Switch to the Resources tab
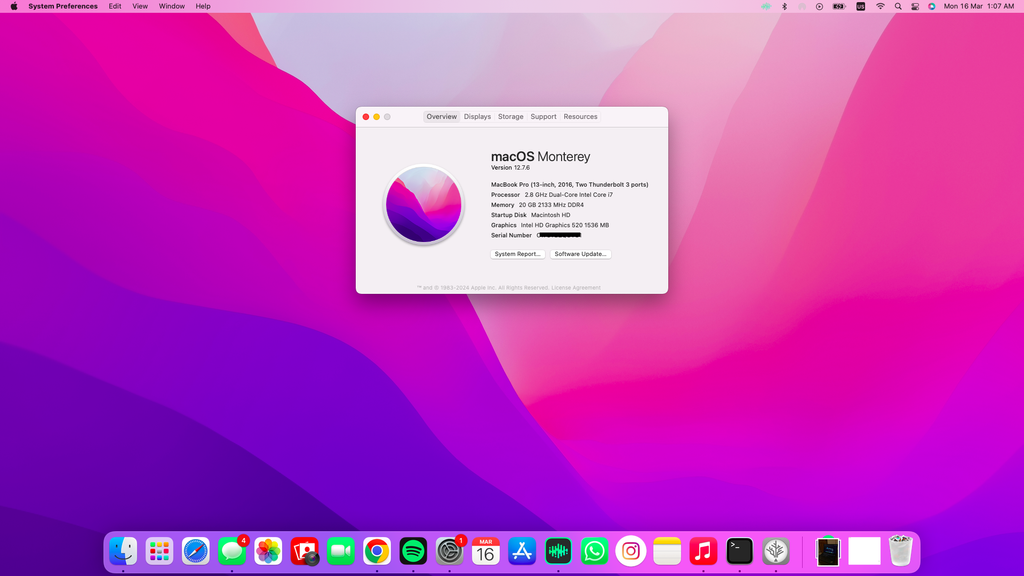Image resolution: width=1024 pixels, height=576 pixels. click(581, 116)
